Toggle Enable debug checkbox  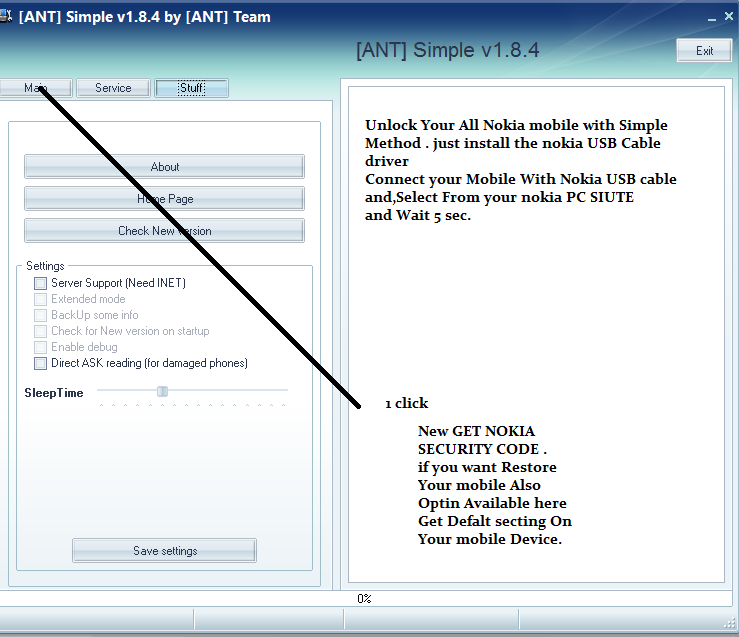pos(41,347)
